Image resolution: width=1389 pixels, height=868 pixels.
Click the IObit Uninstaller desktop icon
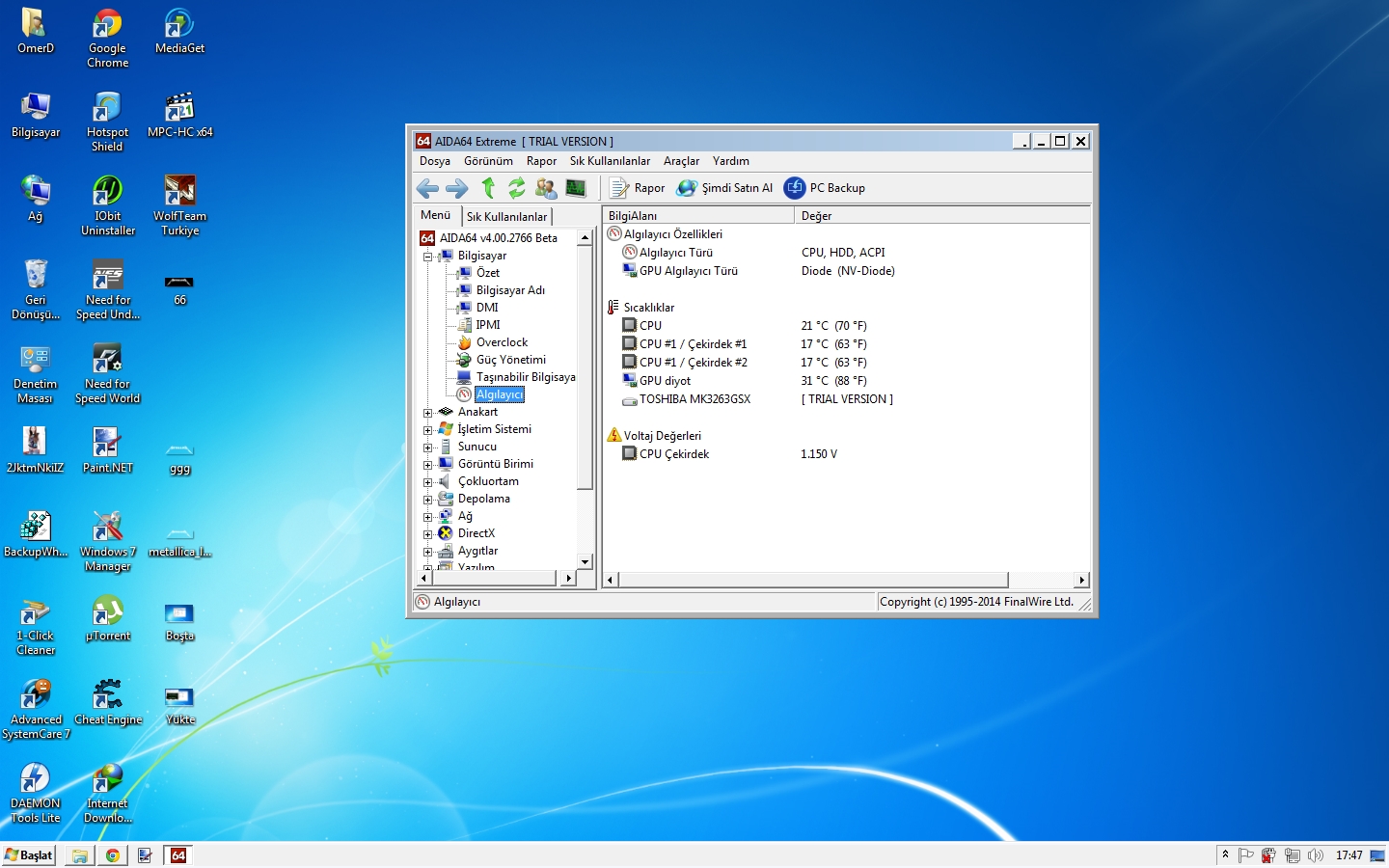coord(107,206)
